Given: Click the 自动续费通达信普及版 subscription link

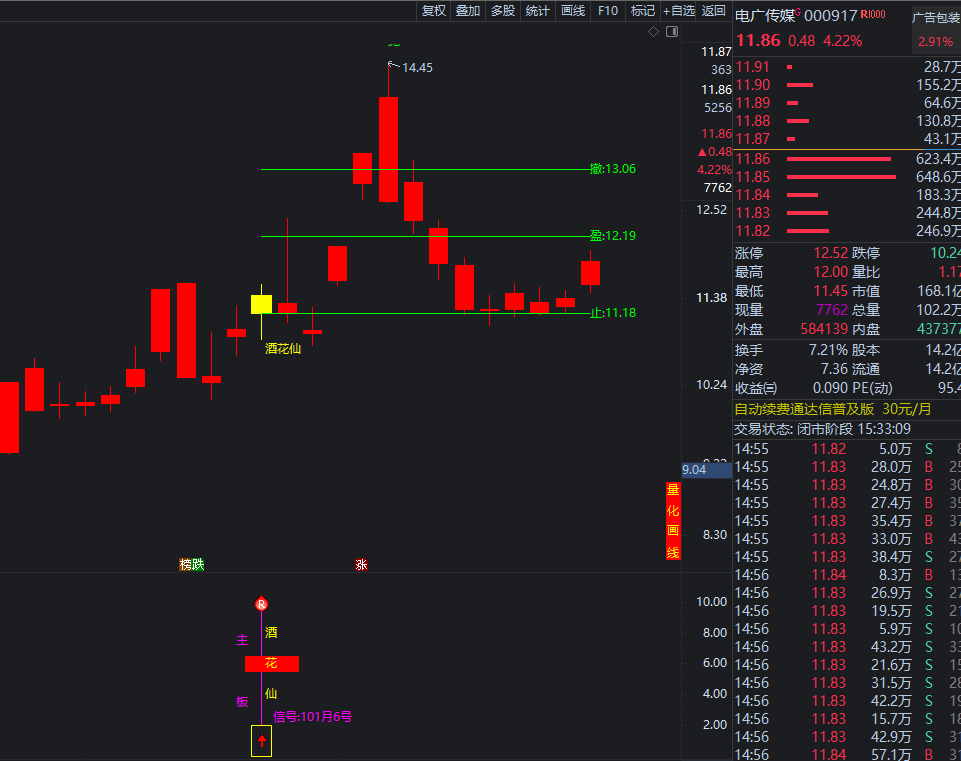Looking at the screenshot, I should (804, 409).
